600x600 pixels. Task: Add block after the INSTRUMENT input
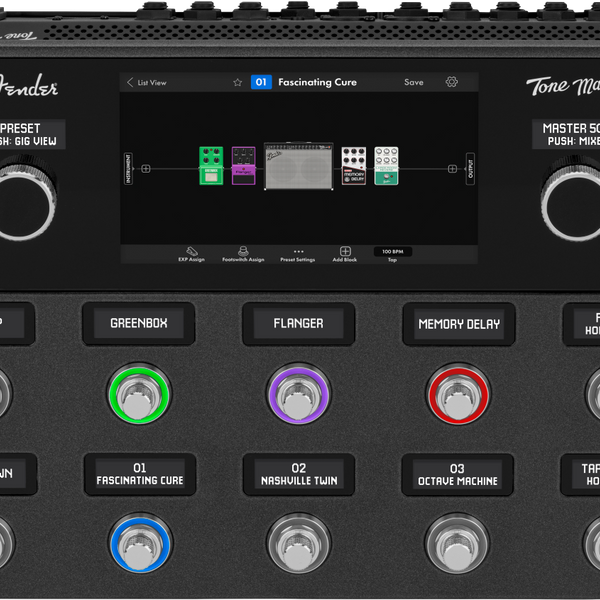tap(146, 169)
